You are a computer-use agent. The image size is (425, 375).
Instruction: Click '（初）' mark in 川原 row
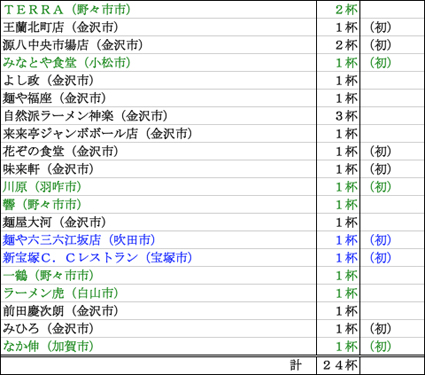click(x=380, y=187)
